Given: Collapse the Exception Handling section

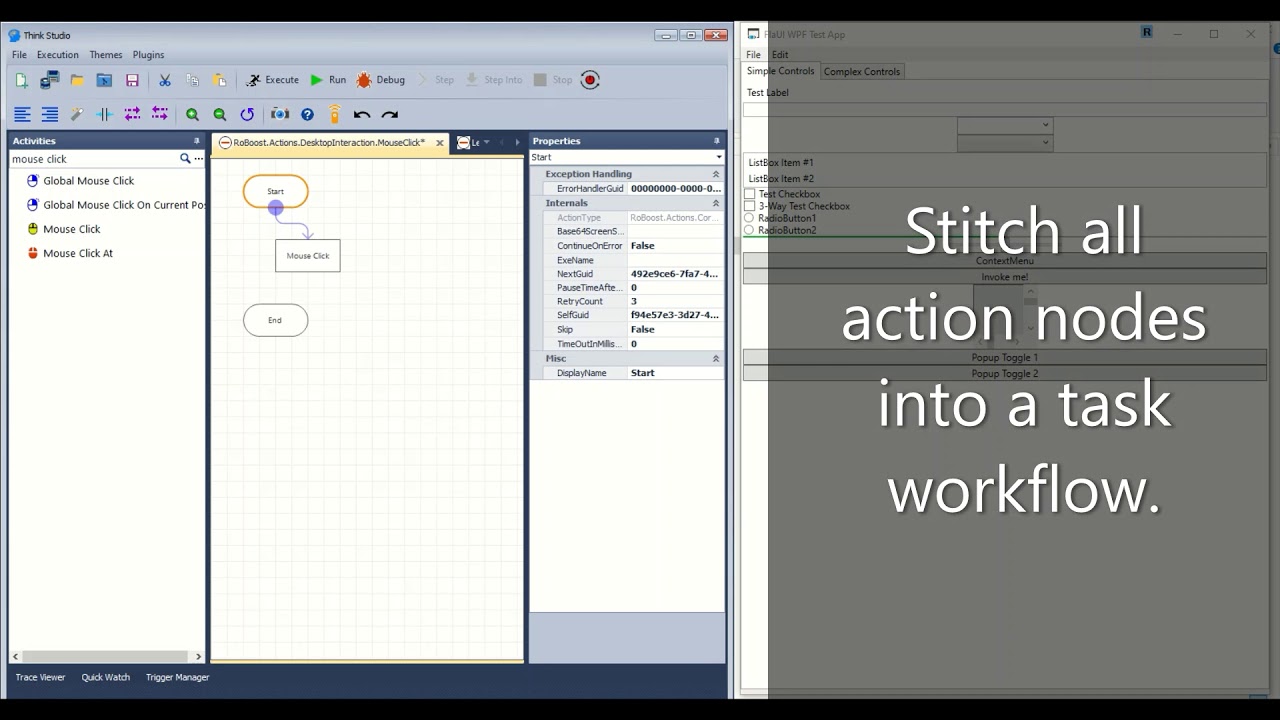Looking at the screenshot, I should tap(715, 174).
